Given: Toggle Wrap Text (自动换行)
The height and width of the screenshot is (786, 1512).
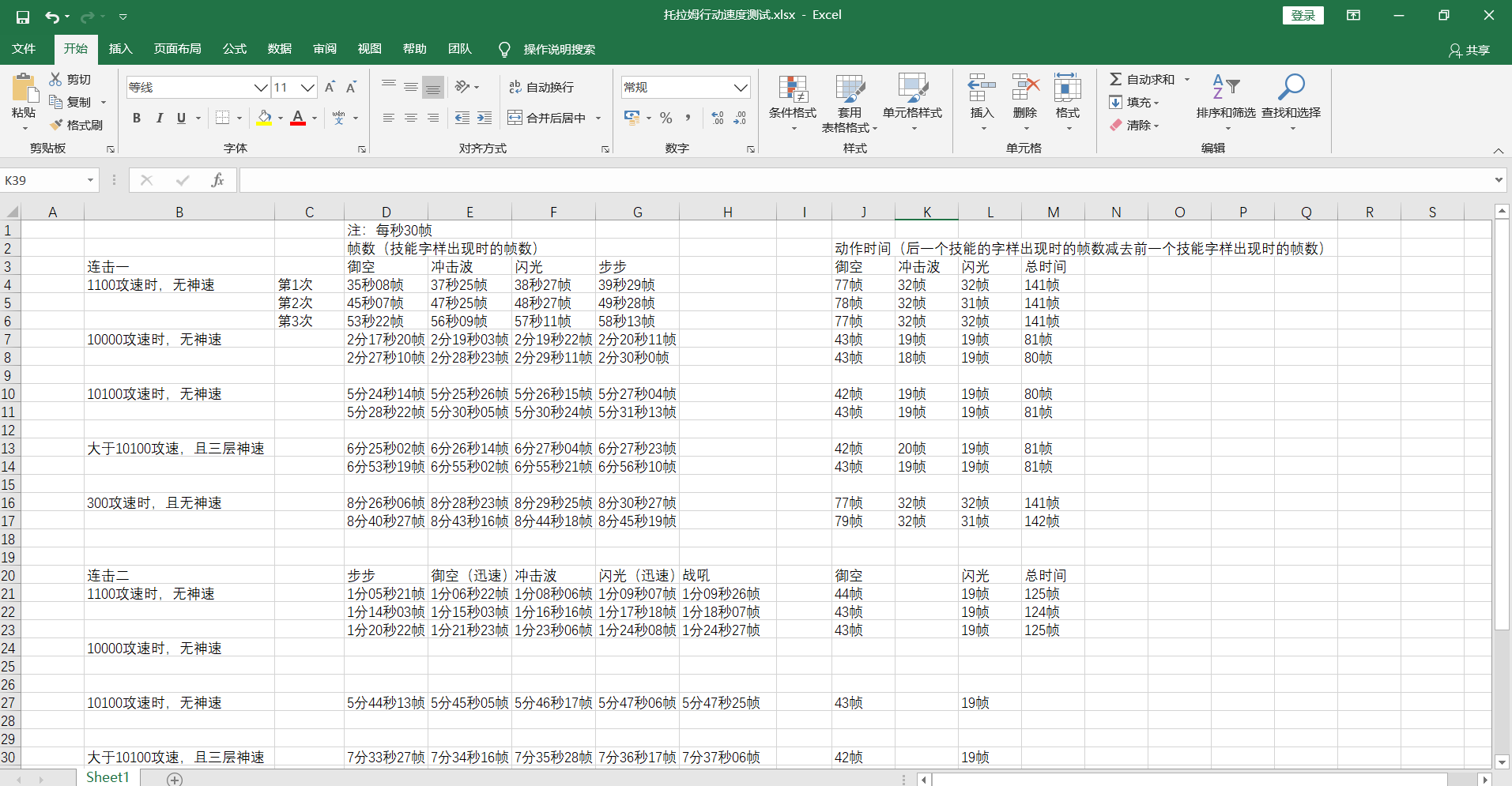Looking at the screenshot, I should tap(541, 87).
